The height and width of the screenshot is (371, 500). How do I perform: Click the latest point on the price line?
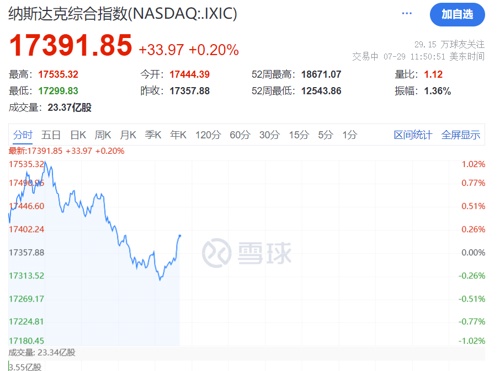(180, 236)
